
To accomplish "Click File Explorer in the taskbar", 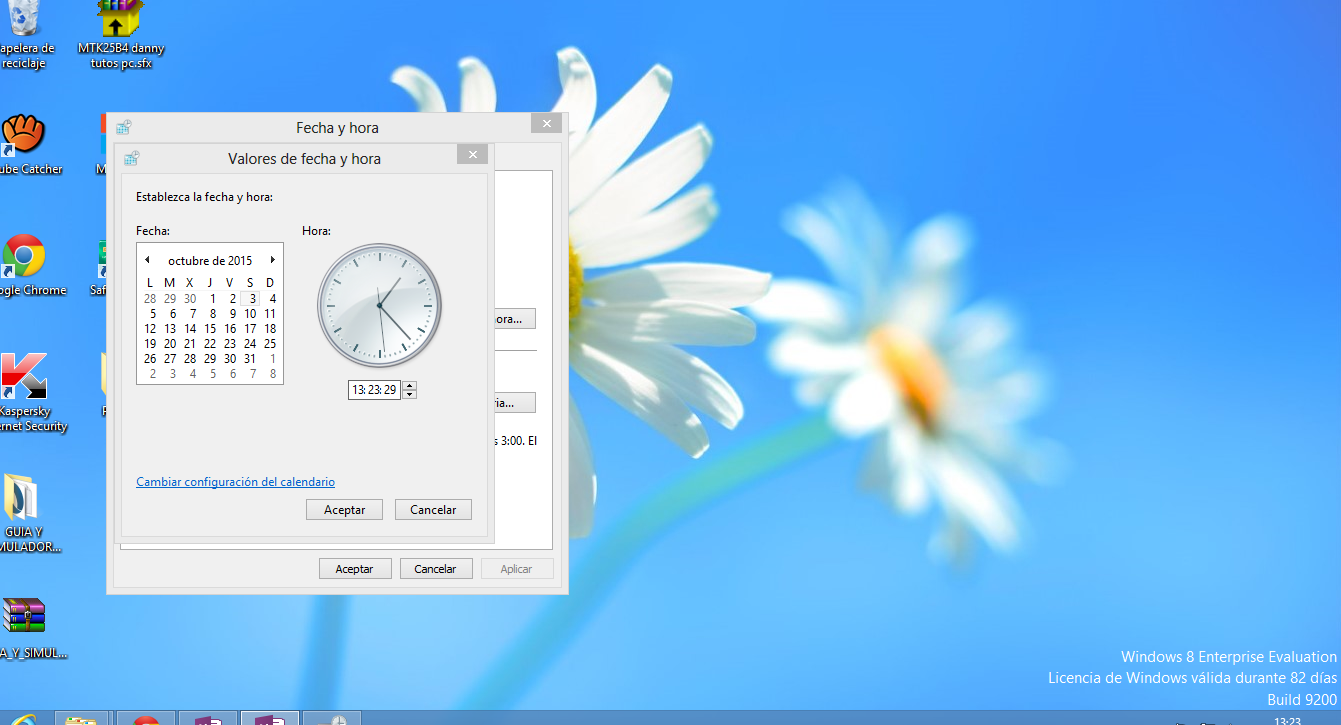I will point(81,718).
